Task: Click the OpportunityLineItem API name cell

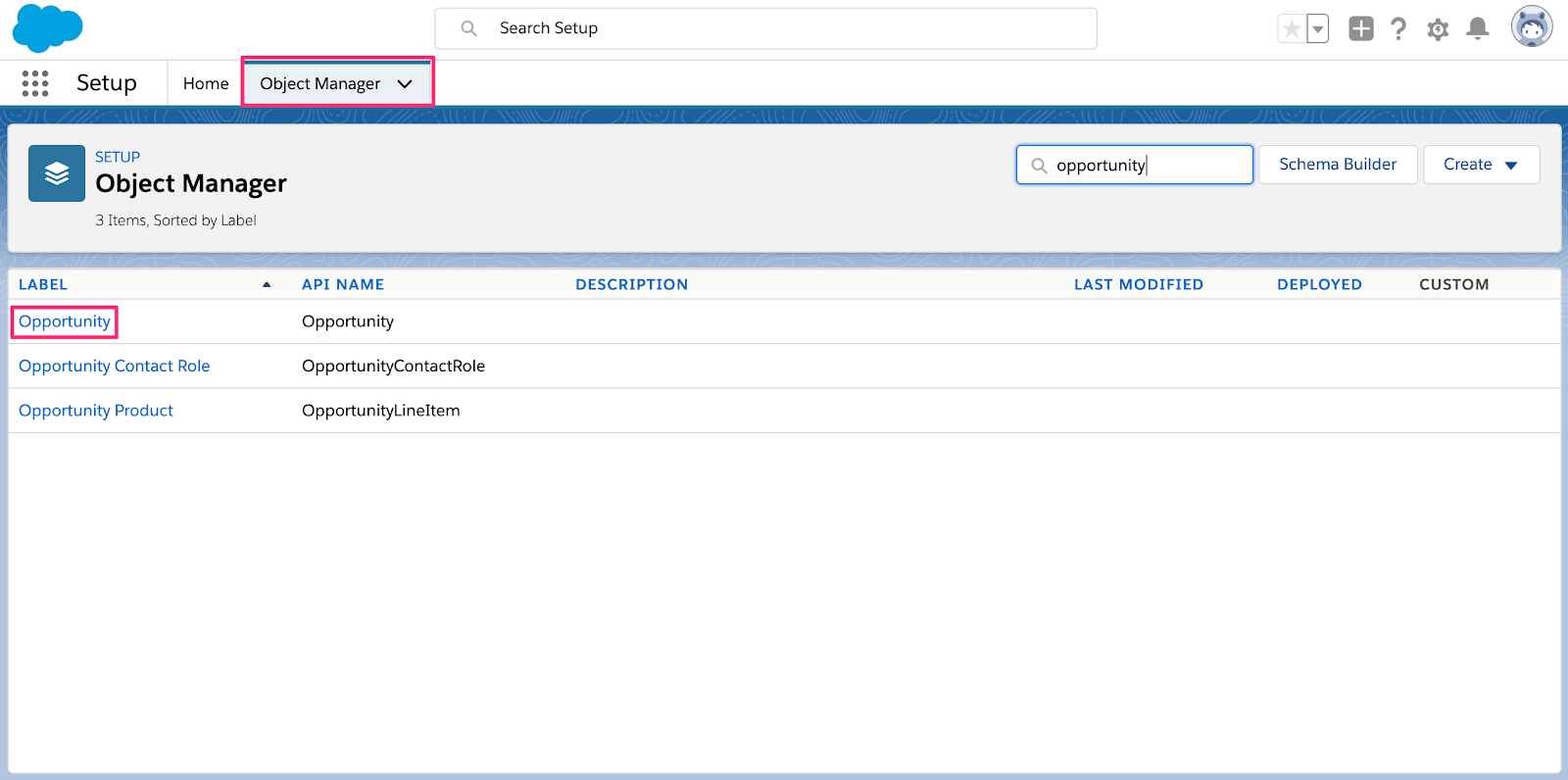Action: (x=380, y=411)
